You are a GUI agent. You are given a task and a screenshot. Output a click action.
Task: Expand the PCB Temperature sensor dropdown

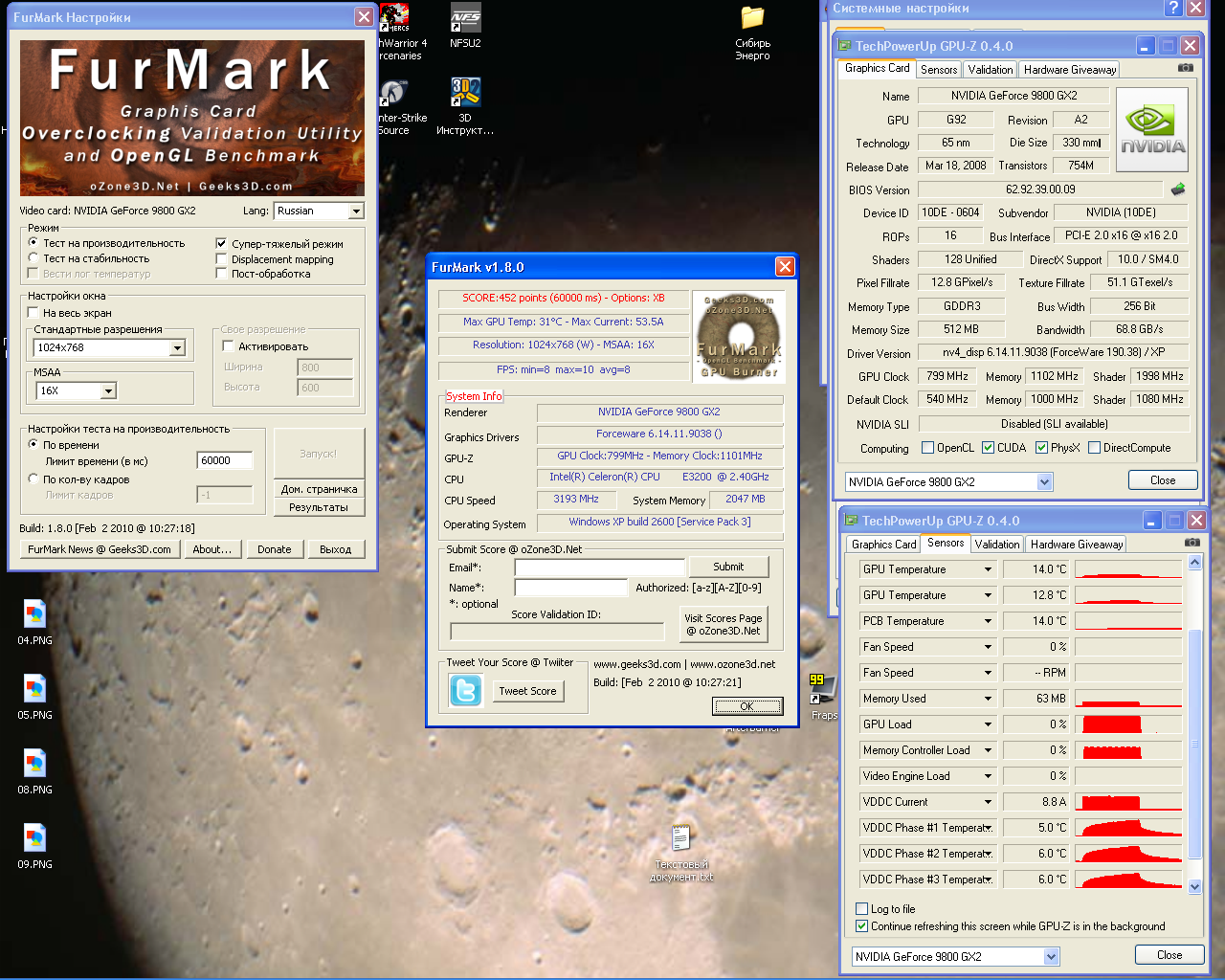click(x=988, y=621)
